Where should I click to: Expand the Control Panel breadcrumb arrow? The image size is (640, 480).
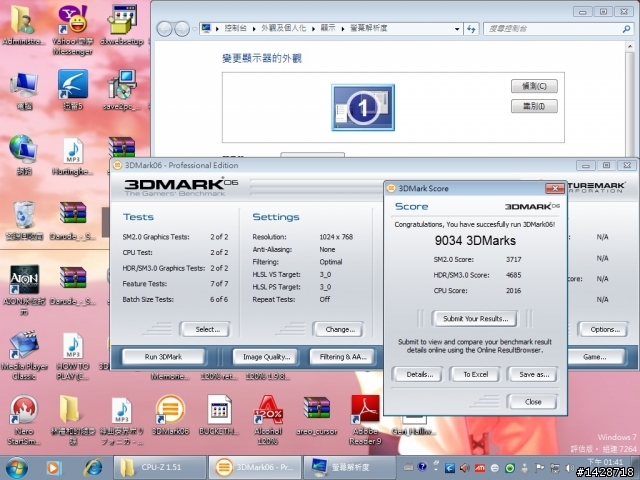[x=254, y=29]
